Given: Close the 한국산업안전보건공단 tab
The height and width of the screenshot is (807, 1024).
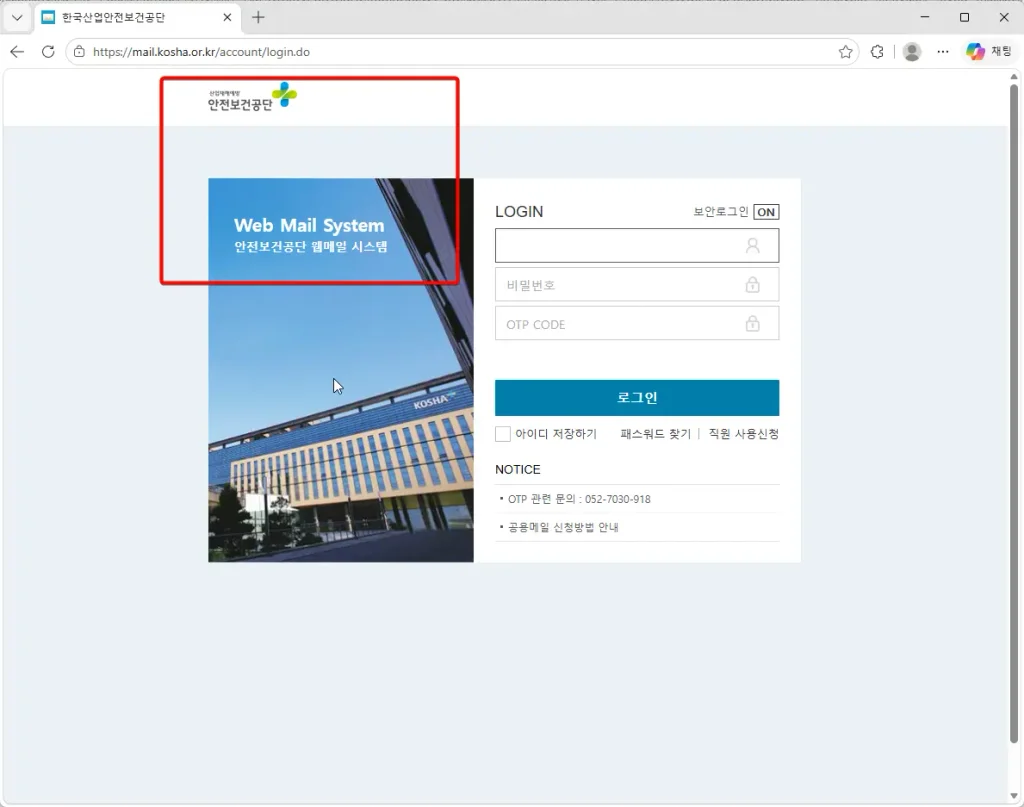Looking at the screenshot, I should (227, 18).
